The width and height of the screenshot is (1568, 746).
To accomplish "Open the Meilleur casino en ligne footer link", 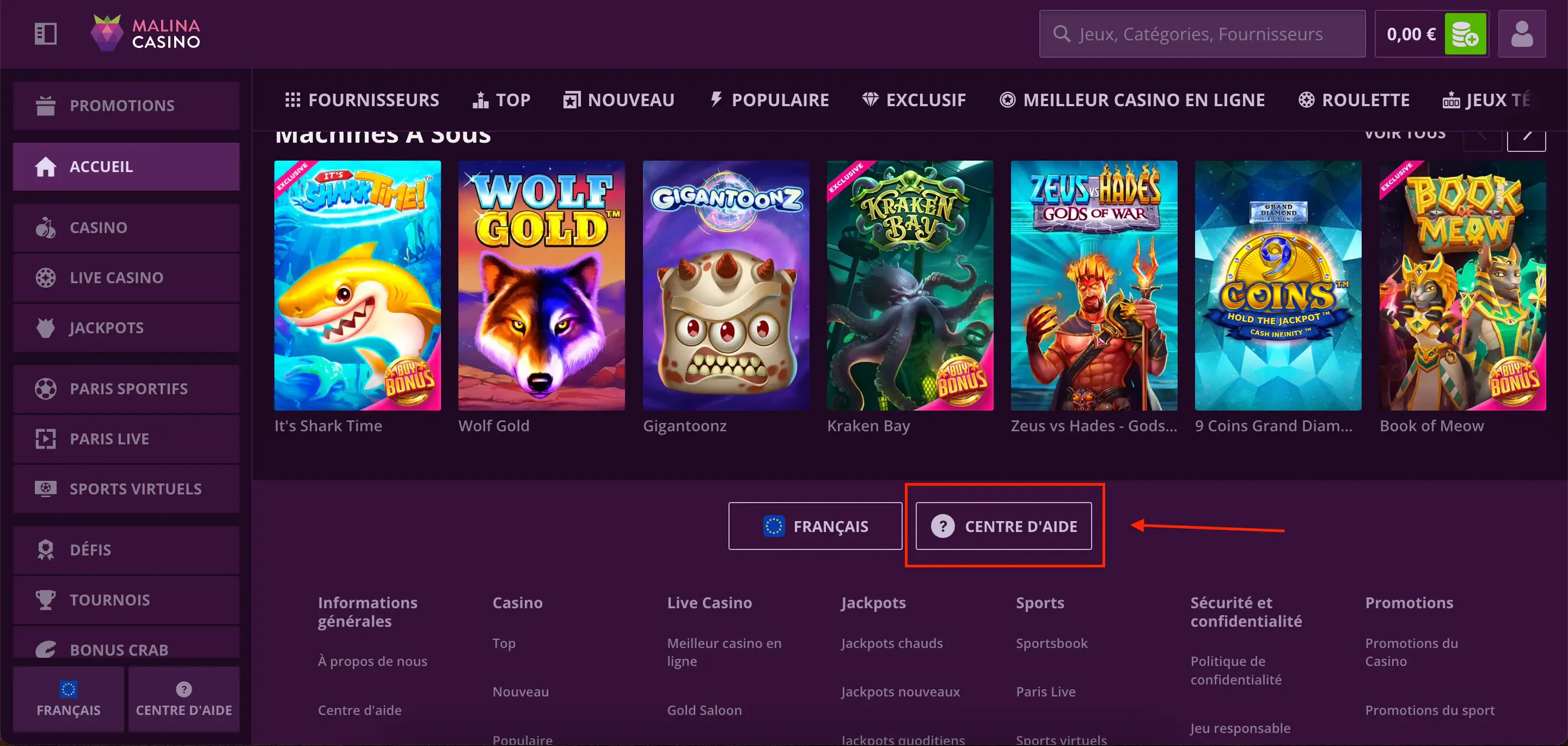I will [x=724, y=652].
